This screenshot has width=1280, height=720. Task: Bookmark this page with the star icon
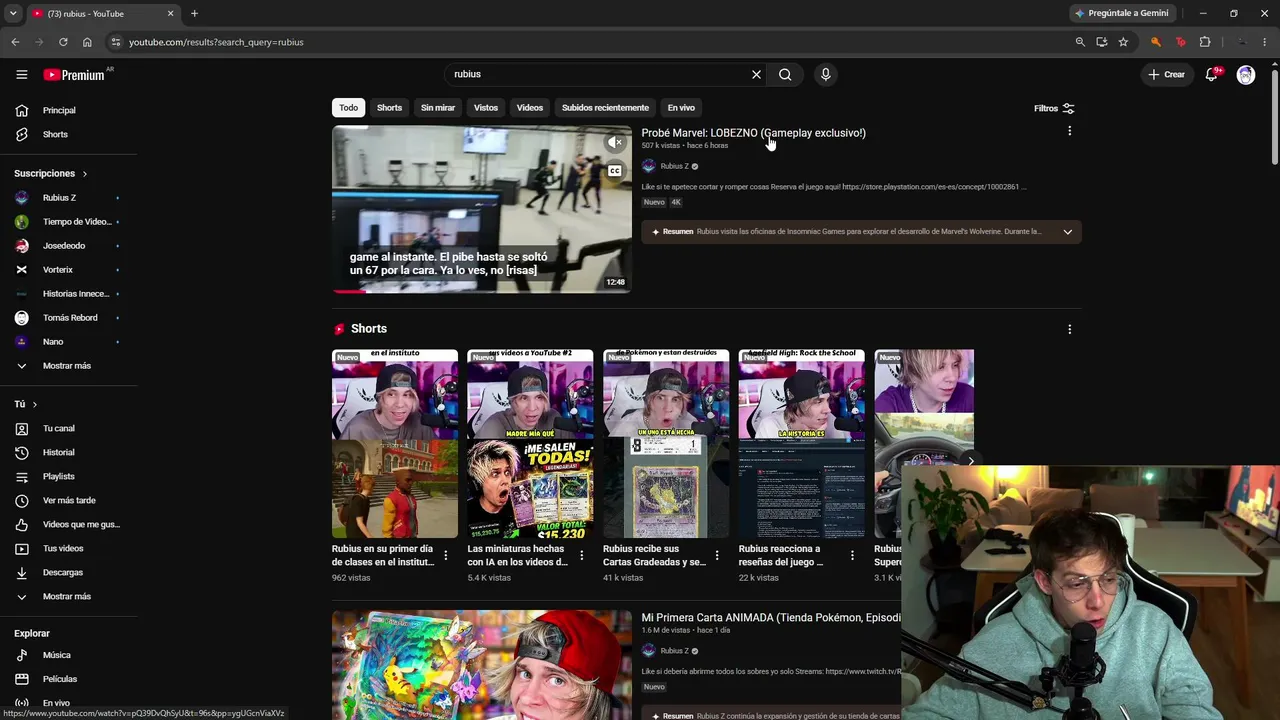pyautogui.click(x=1123, y=42)
